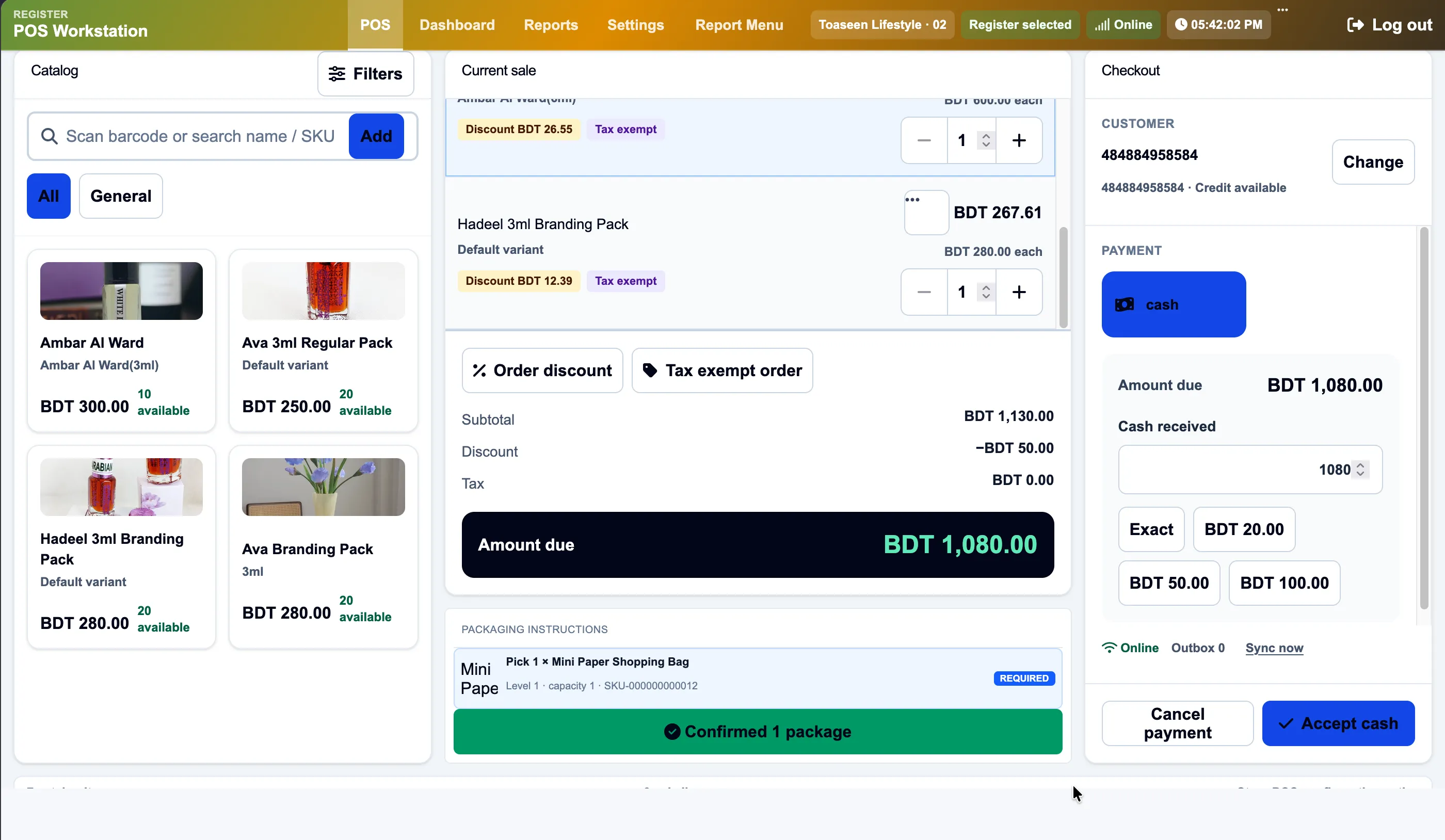Accept cash payment

coord(1338,723)
